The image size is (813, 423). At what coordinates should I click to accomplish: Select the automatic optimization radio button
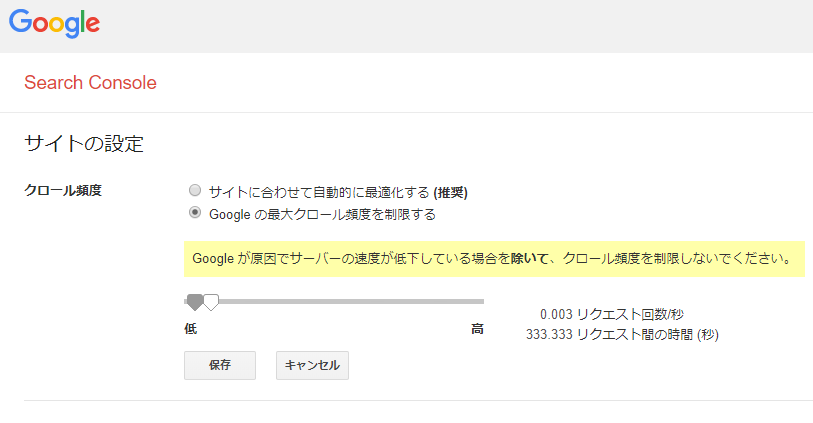195,190
